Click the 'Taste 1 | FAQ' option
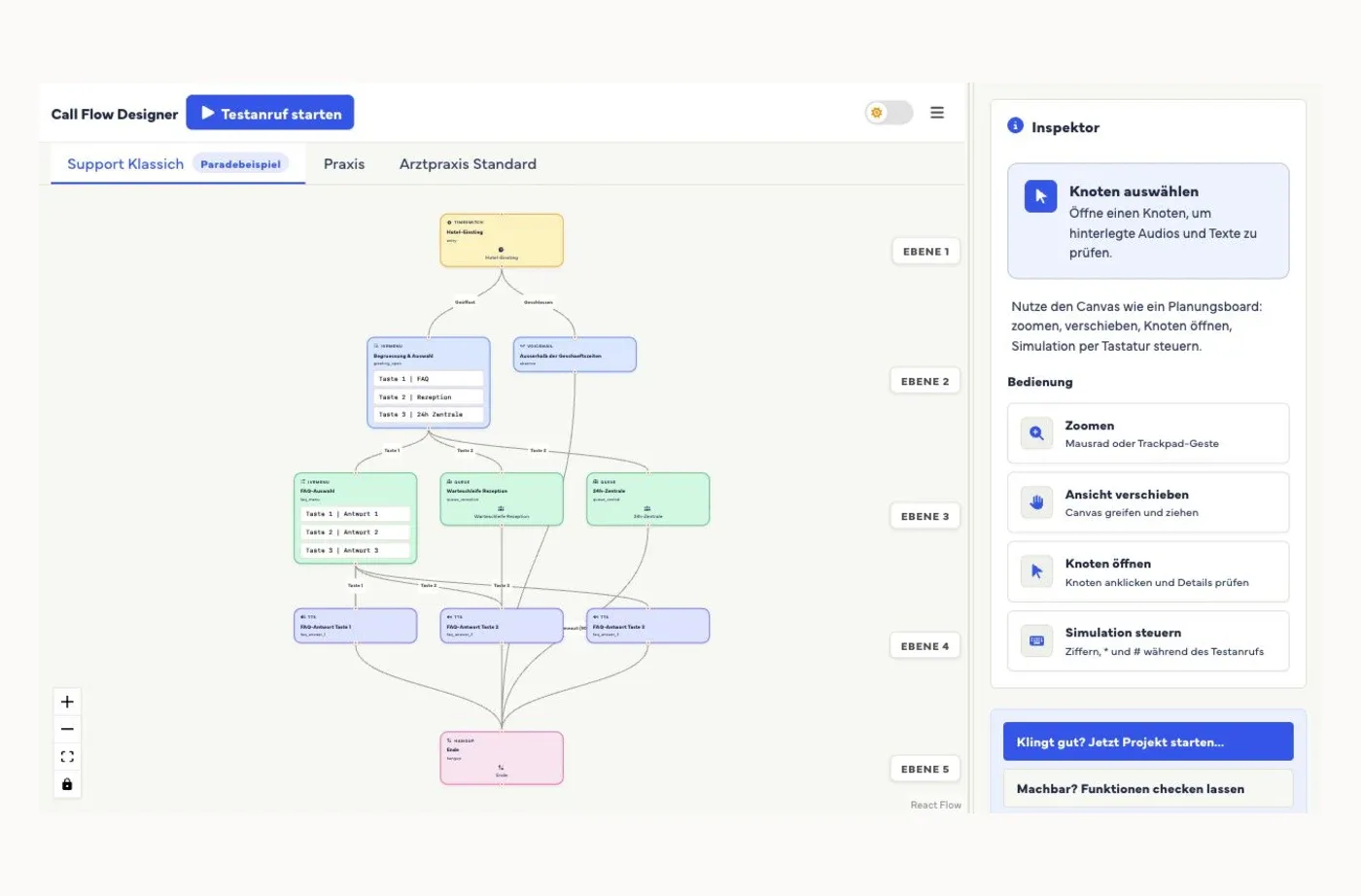Viewport: 1361px width, 896px height. [x=429, y=379]
